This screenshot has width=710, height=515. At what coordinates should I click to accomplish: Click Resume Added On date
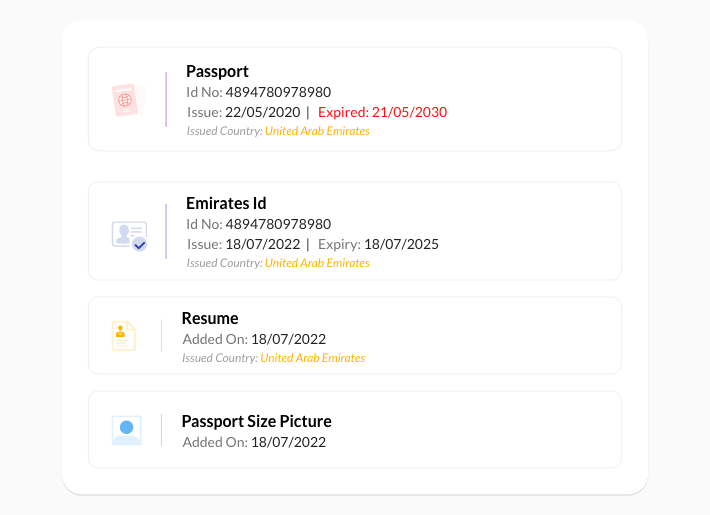click(288, 339)
